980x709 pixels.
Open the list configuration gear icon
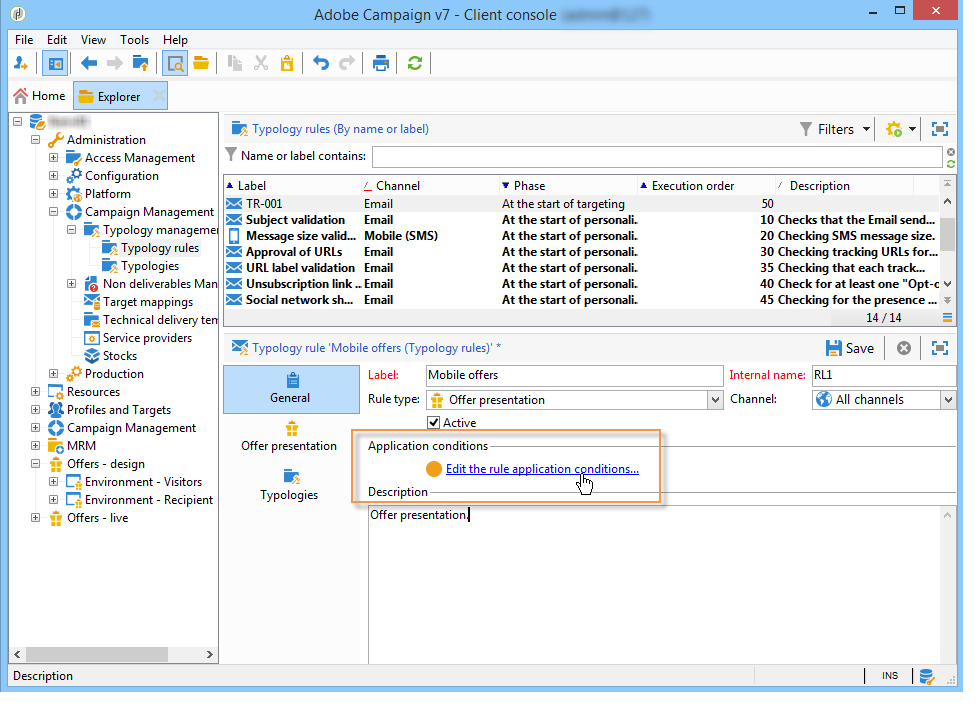click(894, 129)
